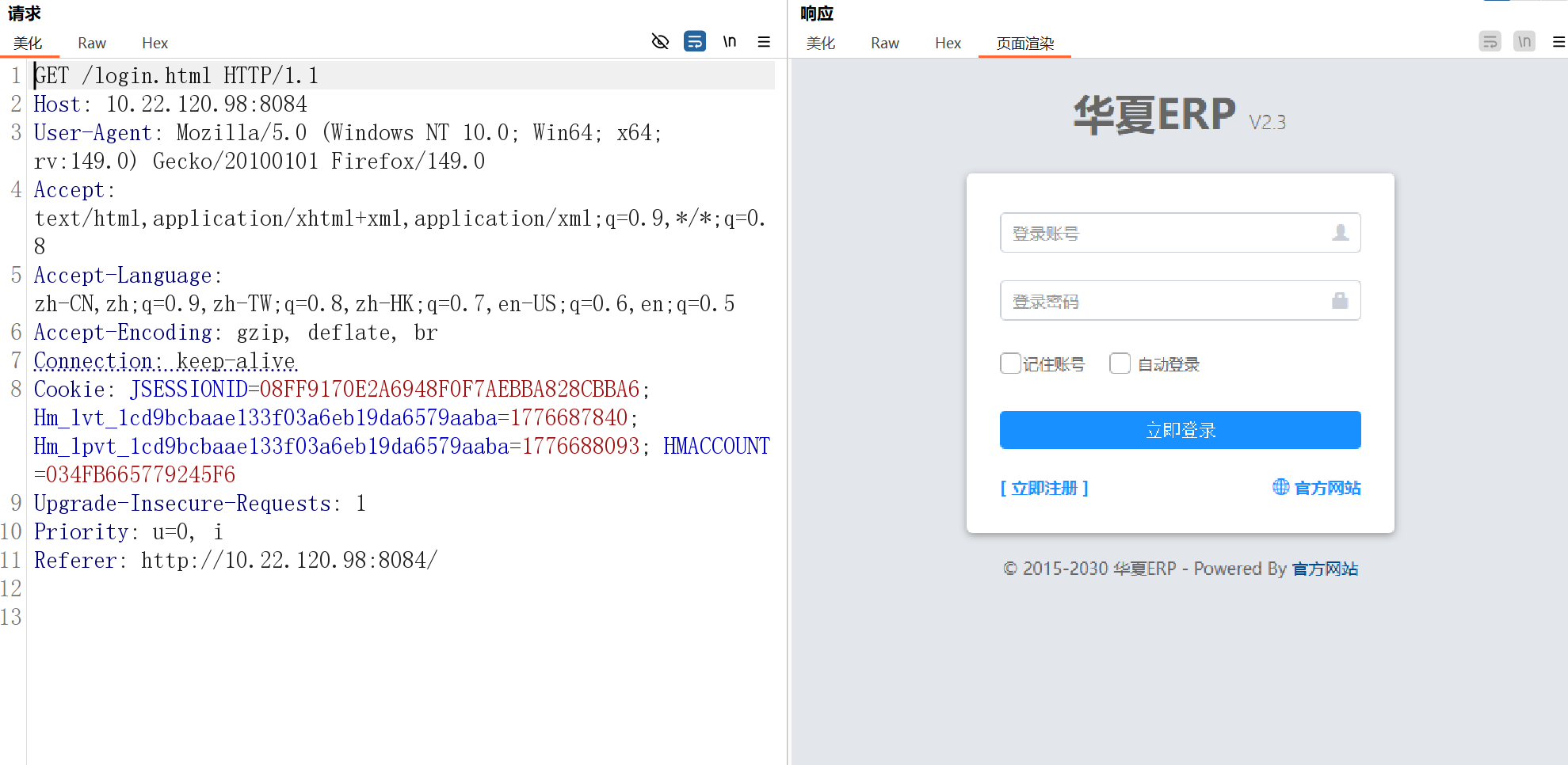Enable 自动登录 checkbox
The width and height of the screenshot is (1568, 765).
pos(1120,363)
